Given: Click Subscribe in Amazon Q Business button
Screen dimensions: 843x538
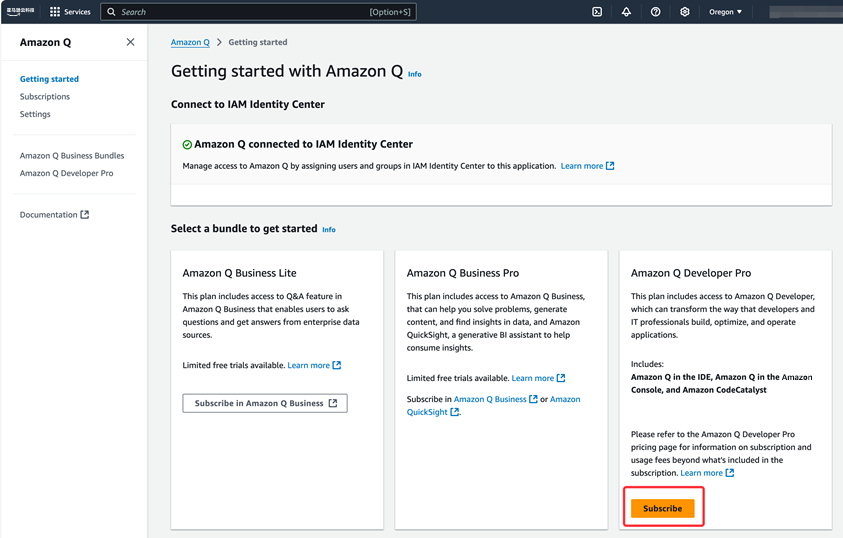Looking at the screenshot, I should pyautogui.click(x=265, y=403).
